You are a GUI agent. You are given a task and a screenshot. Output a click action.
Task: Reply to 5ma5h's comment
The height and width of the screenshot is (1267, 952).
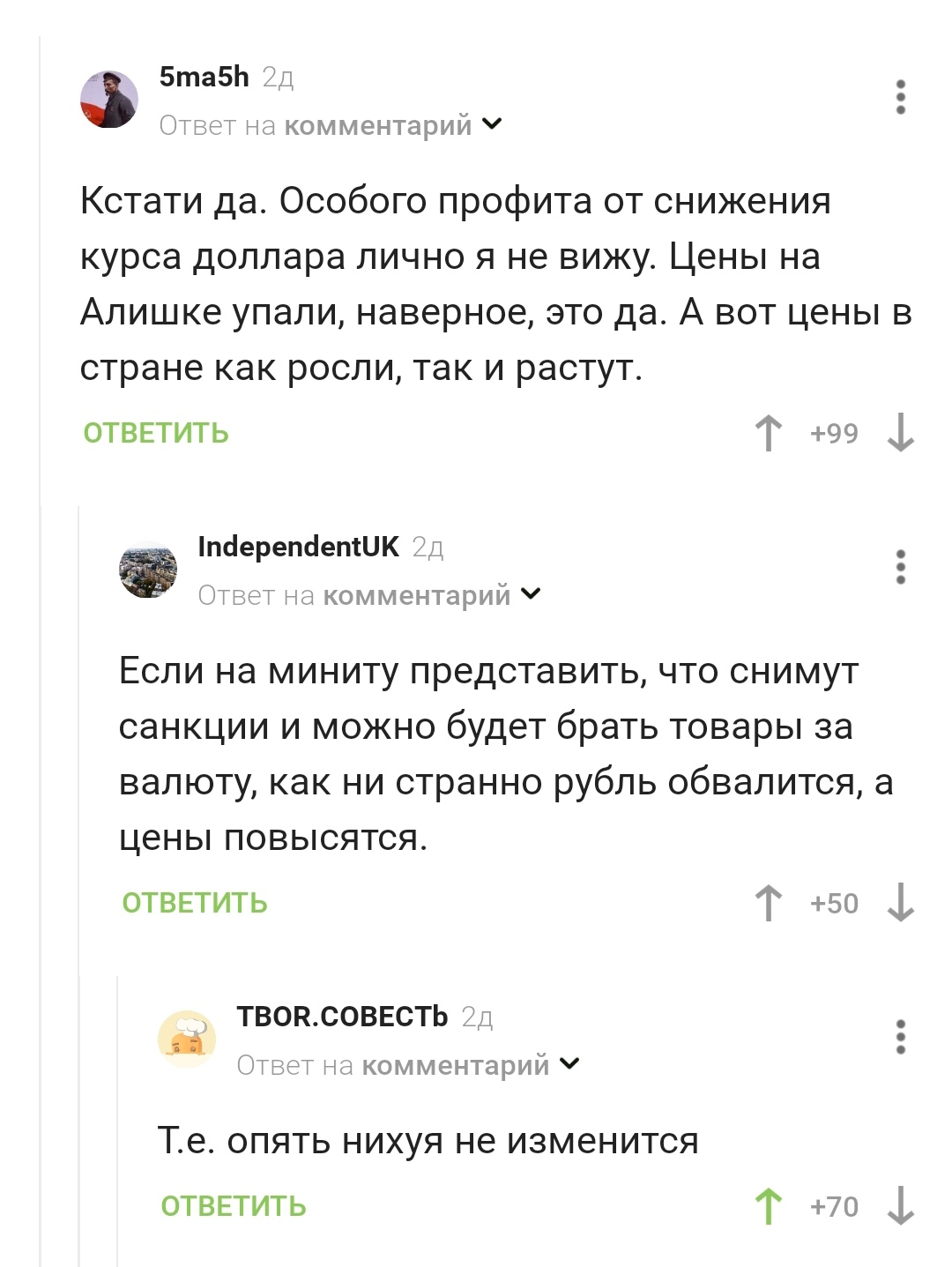[156, 433]
